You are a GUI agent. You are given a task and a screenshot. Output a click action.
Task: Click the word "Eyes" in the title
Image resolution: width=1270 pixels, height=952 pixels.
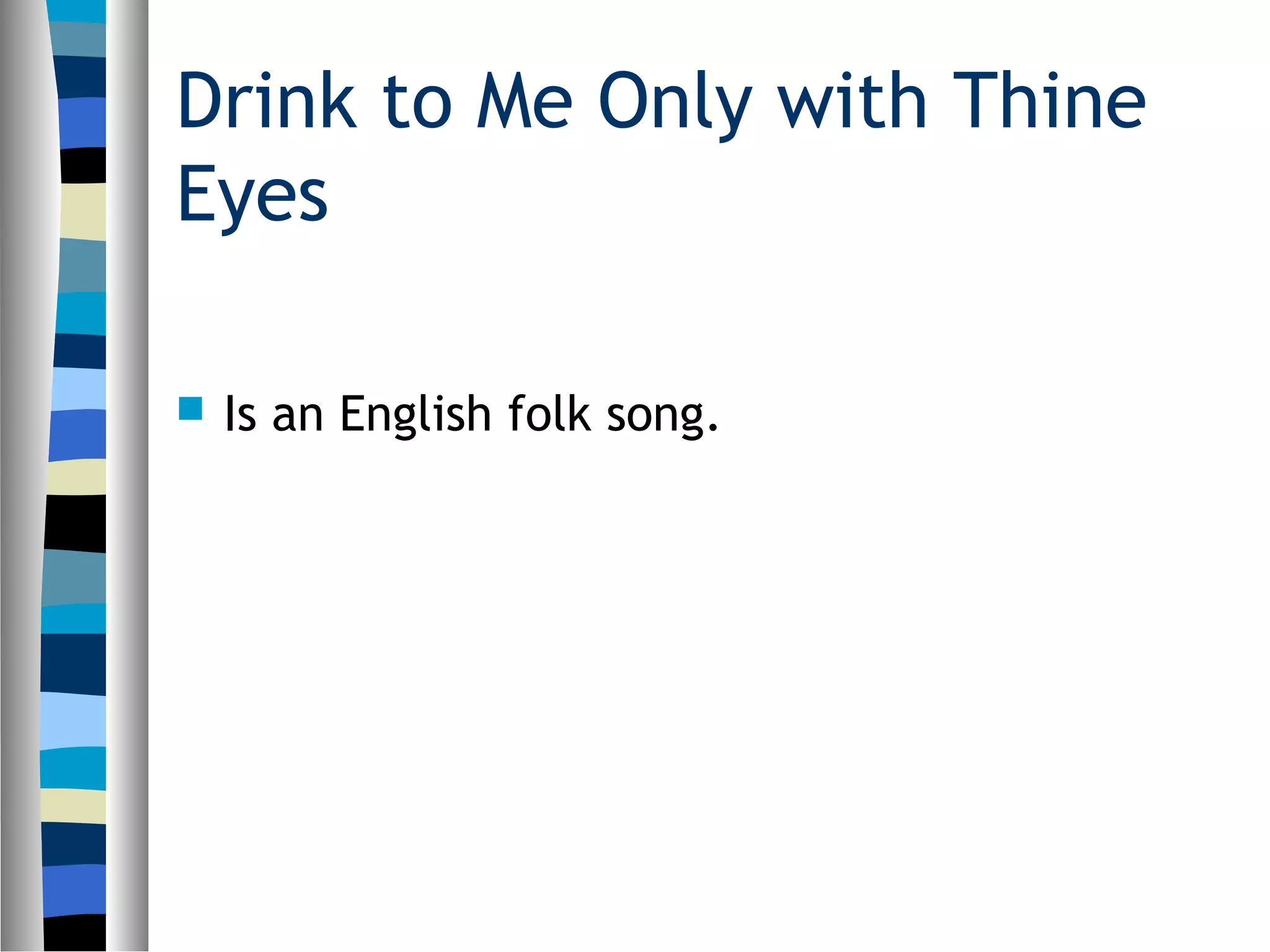252,194
